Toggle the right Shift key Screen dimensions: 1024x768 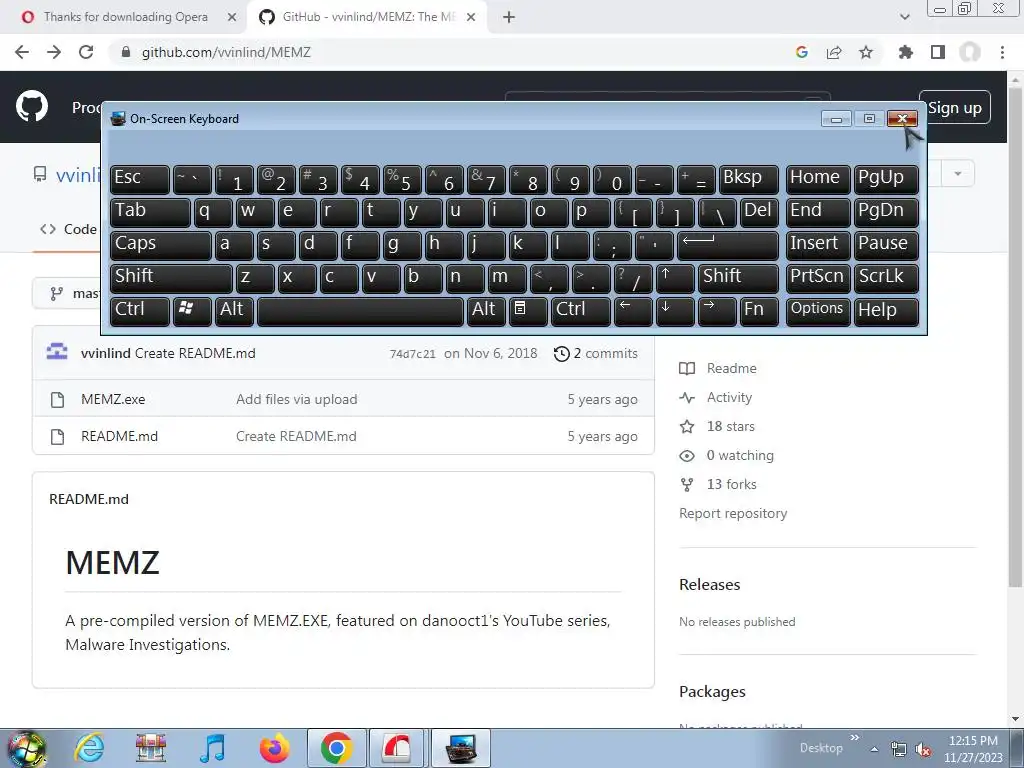(739, 278)
